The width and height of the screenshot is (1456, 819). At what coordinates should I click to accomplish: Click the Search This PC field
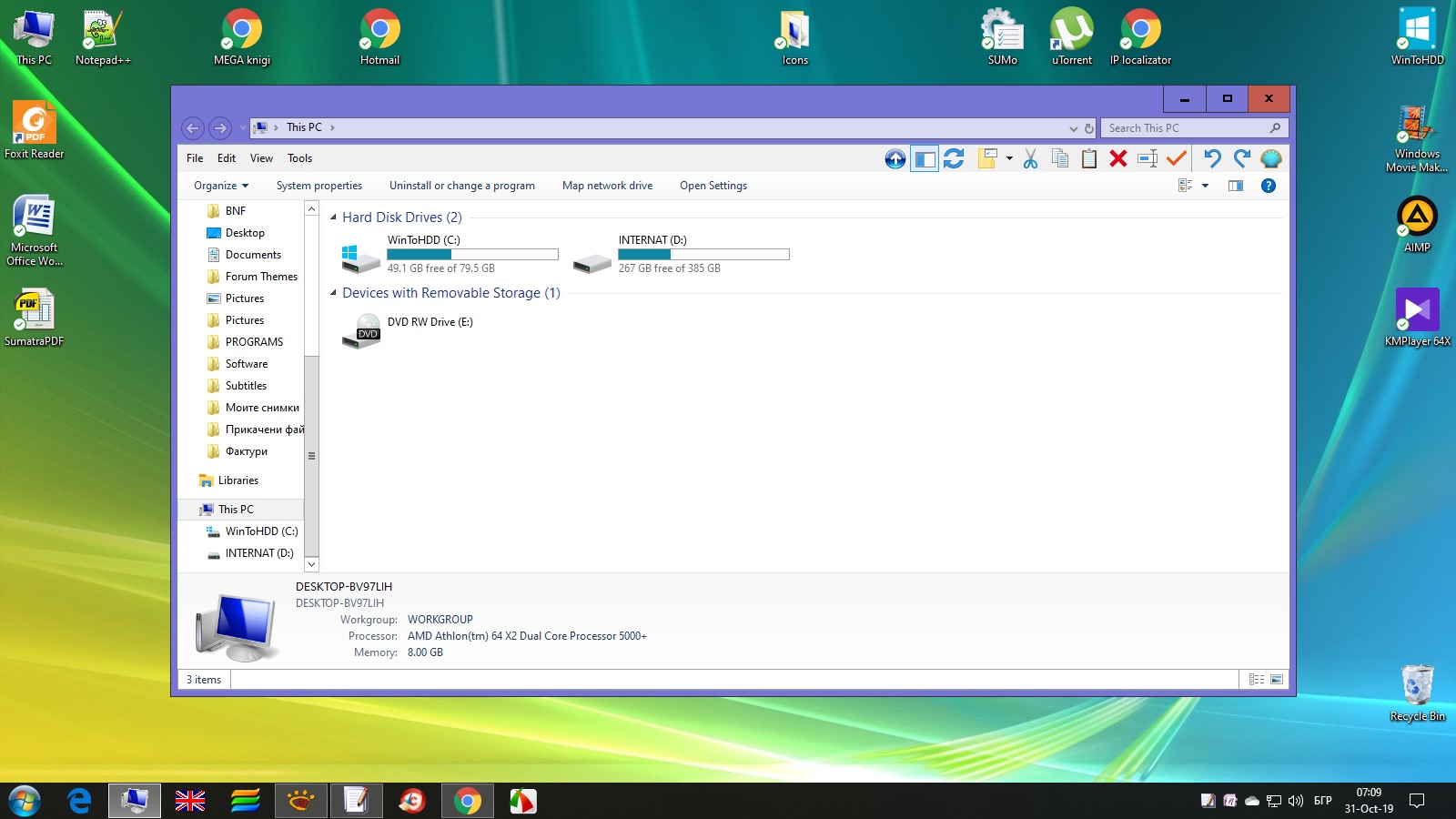click(1194, 128)
